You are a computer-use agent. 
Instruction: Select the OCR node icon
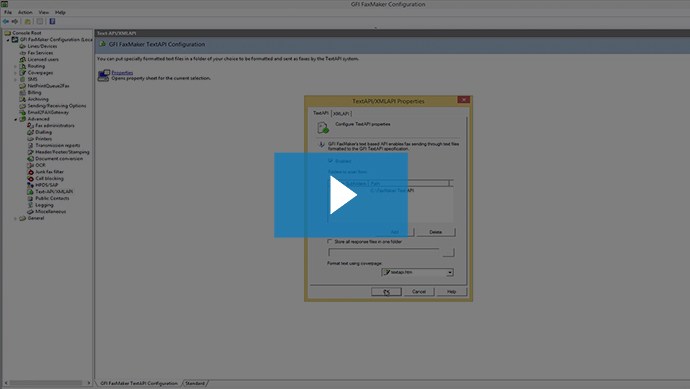30,165
